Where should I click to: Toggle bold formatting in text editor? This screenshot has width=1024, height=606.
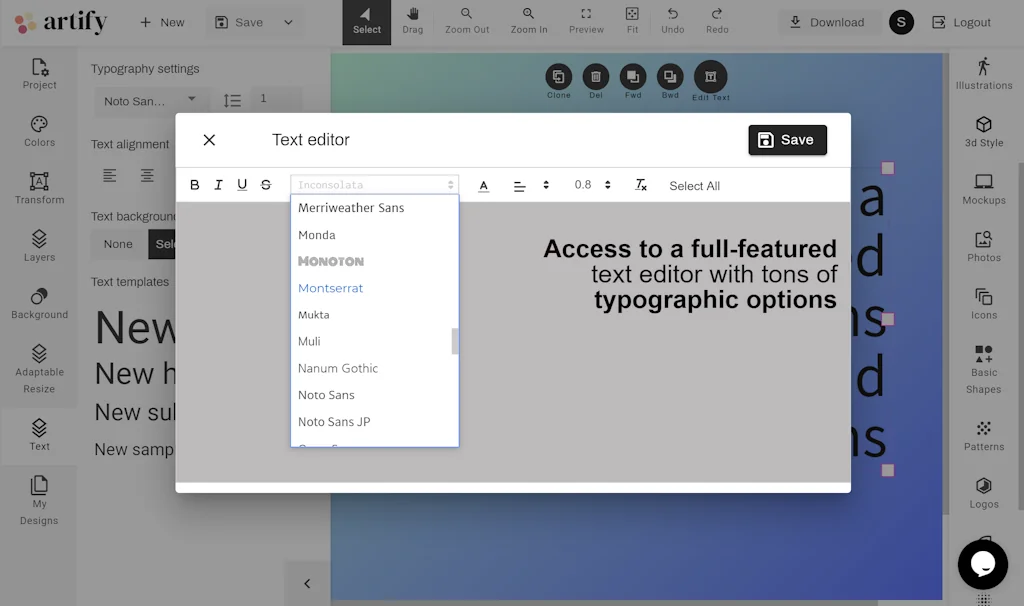point(195,185)
